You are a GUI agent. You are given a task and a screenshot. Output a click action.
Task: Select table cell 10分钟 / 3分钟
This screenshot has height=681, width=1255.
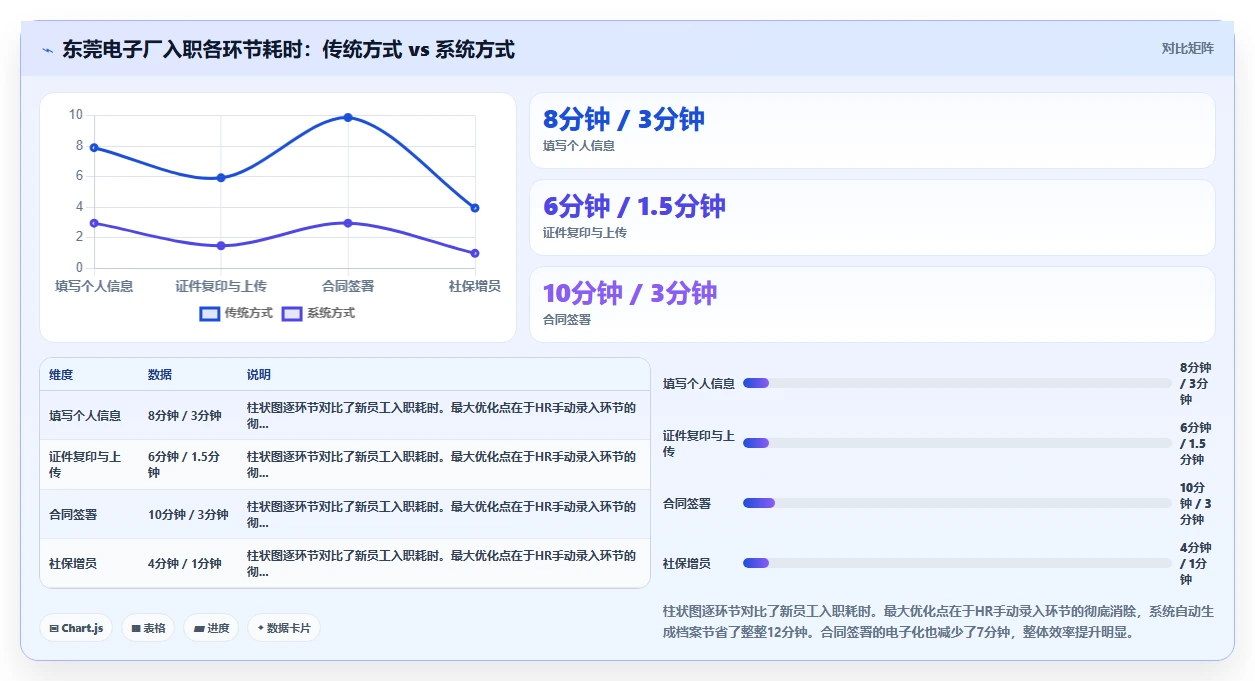click(x=188, y=515)
